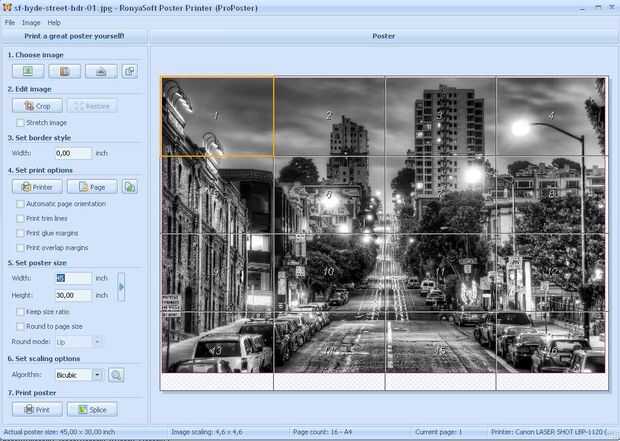Enable Print trim lines checkbox
This screenshot has height=441, width=620.
point(20,219)
